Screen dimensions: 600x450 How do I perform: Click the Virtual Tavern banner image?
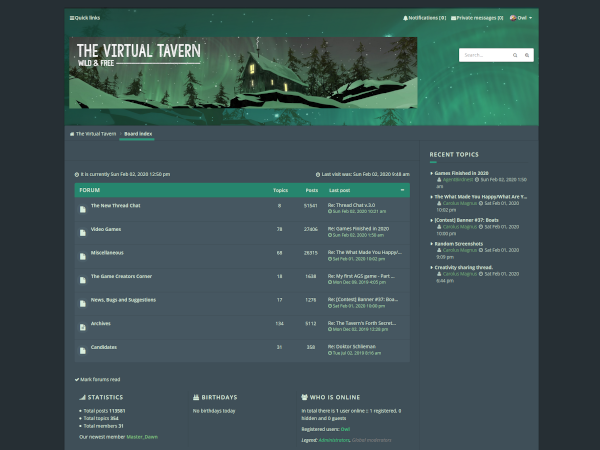(243, 73)
